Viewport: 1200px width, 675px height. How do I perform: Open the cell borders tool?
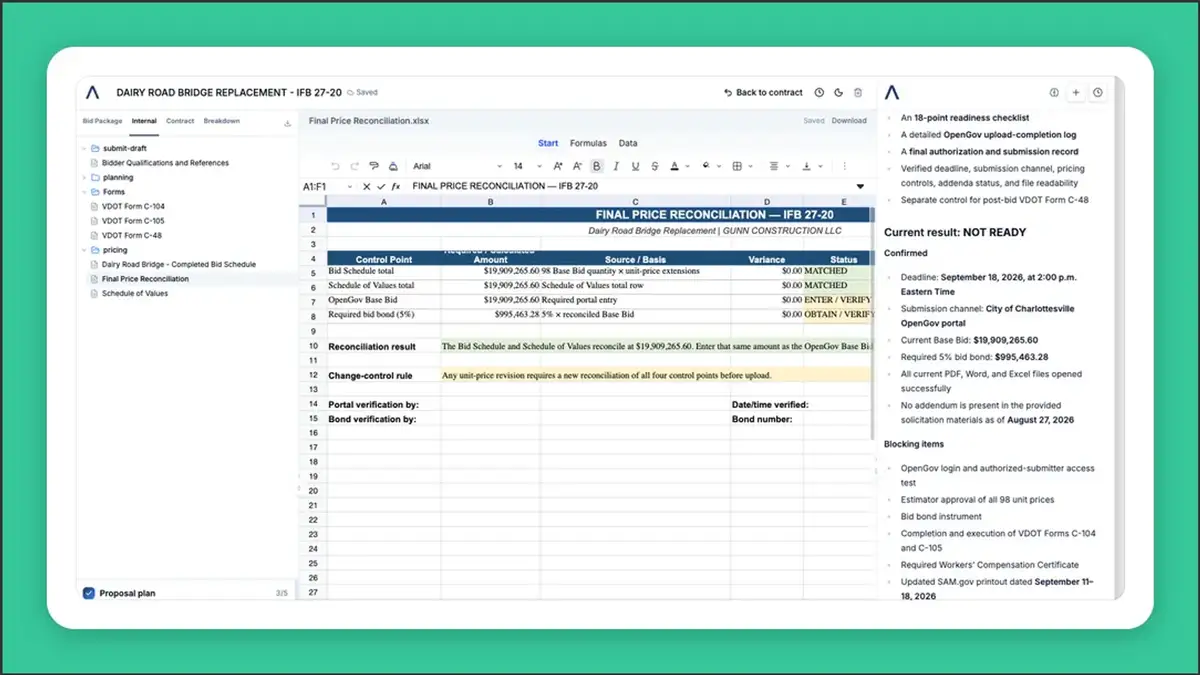737,166
